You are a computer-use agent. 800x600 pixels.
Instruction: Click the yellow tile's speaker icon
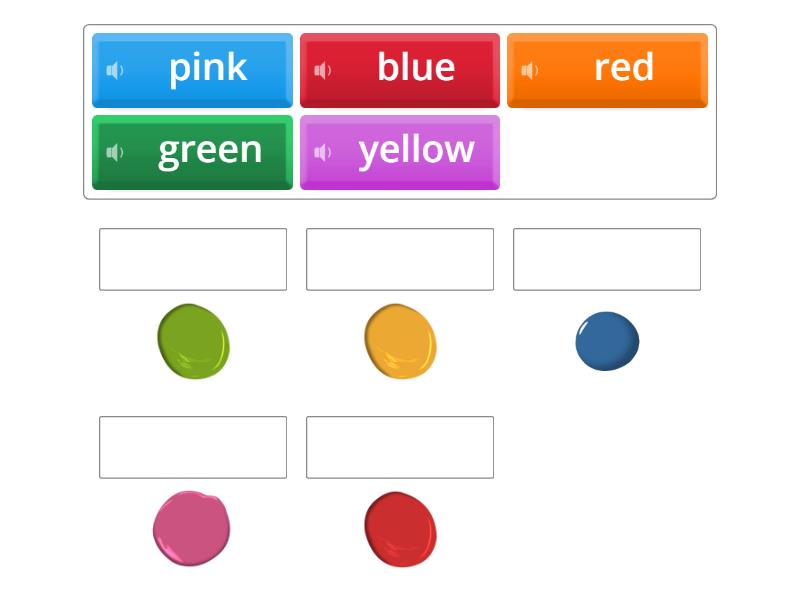point(321,150)
